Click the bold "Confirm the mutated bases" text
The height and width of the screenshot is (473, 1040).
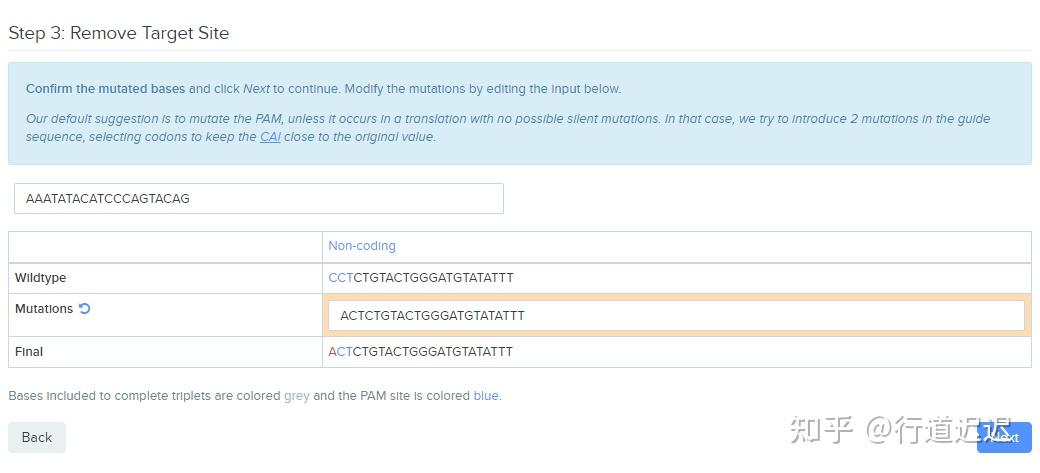click(105, 89)
